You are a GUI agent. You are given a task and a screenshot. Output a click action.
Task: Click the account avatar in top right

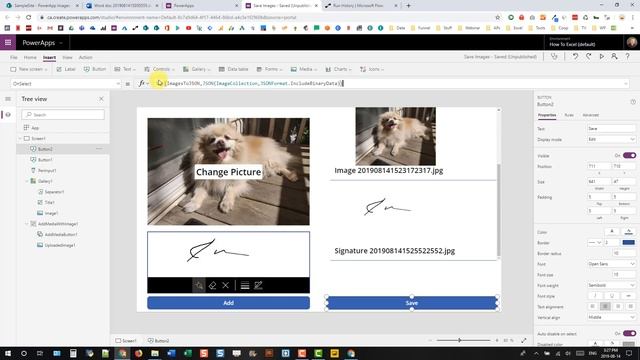coord(631,42)
